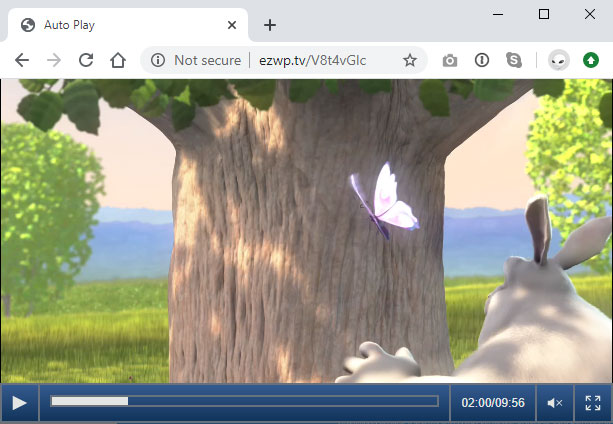Bookmark this page with the star
This screenshot has width=613, height=424.
pyautogui.click(x=410, y=60)
